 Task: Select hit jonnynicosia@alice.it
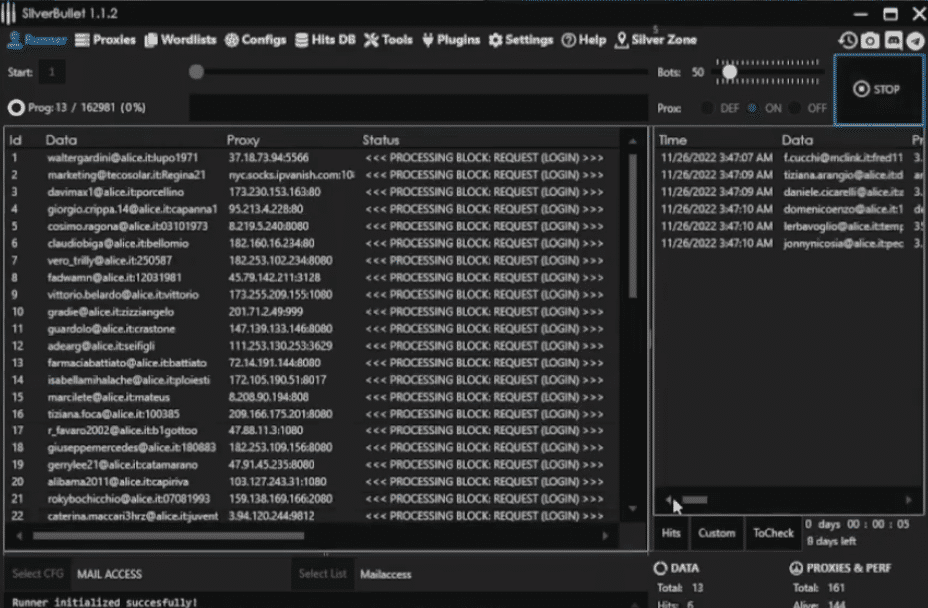[x=790, y=243]
